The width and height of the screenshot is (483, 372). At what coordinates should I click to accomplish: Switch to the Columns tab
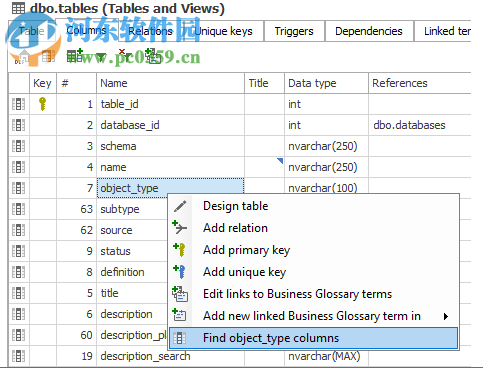(87, 30)
